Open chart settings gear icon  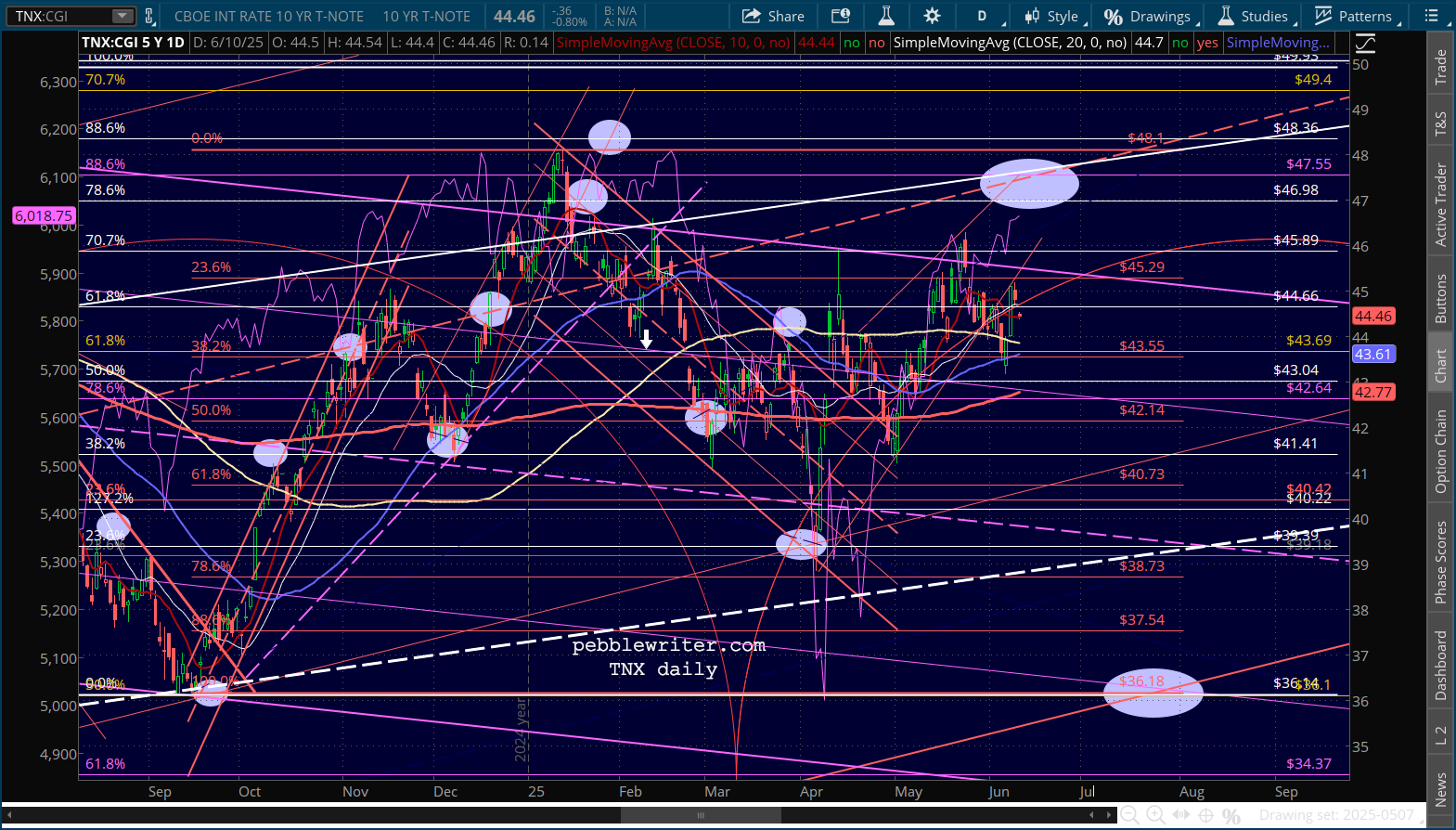tap(932, 16)
